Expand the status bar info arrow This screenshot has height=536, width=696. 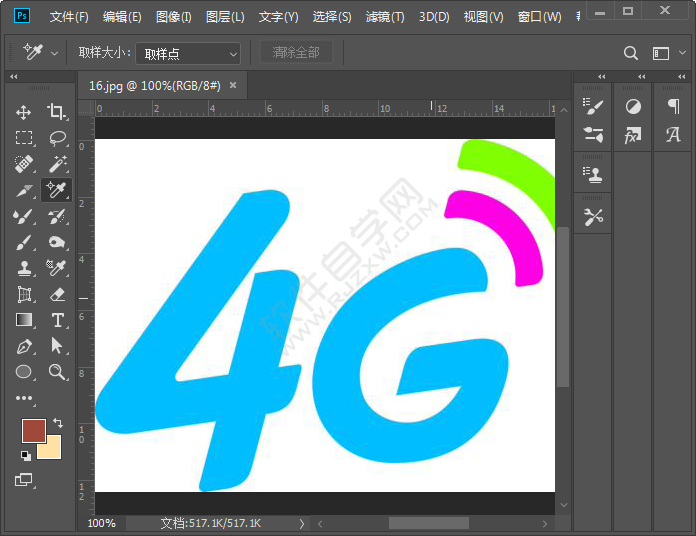[x=302, y=524]
